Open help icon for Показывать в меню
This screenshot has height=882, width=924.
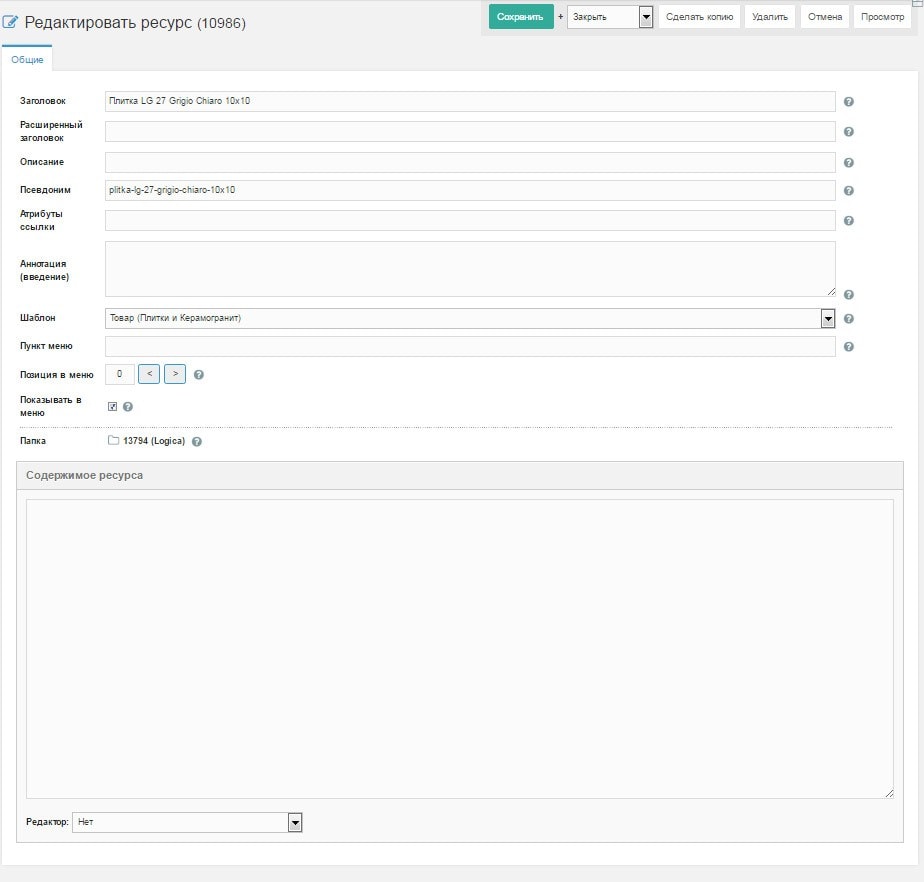pyautogui.click(x=127, y=407)
